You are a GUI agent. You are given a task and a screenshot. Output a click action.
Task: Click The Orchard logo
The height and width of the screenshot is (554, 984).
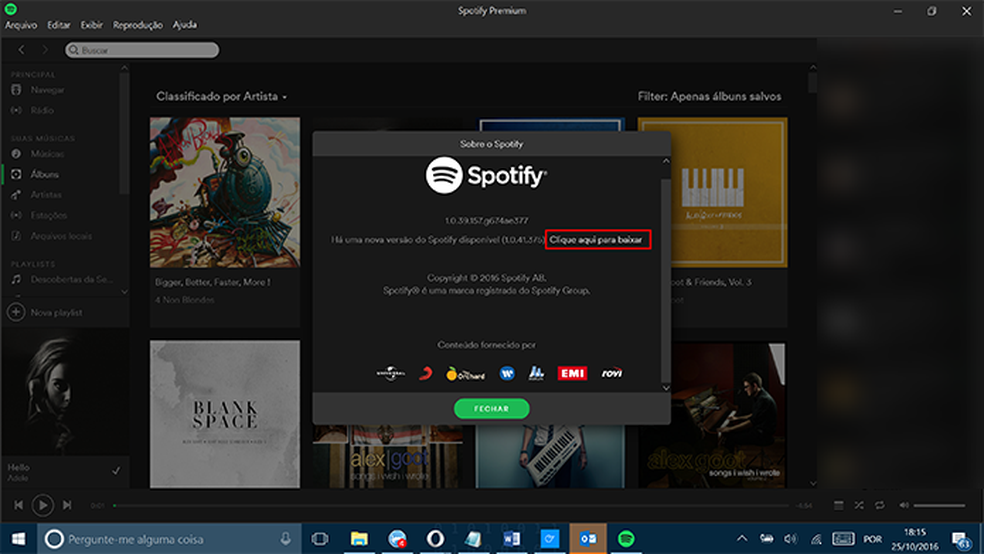click(x=465, y=374)
